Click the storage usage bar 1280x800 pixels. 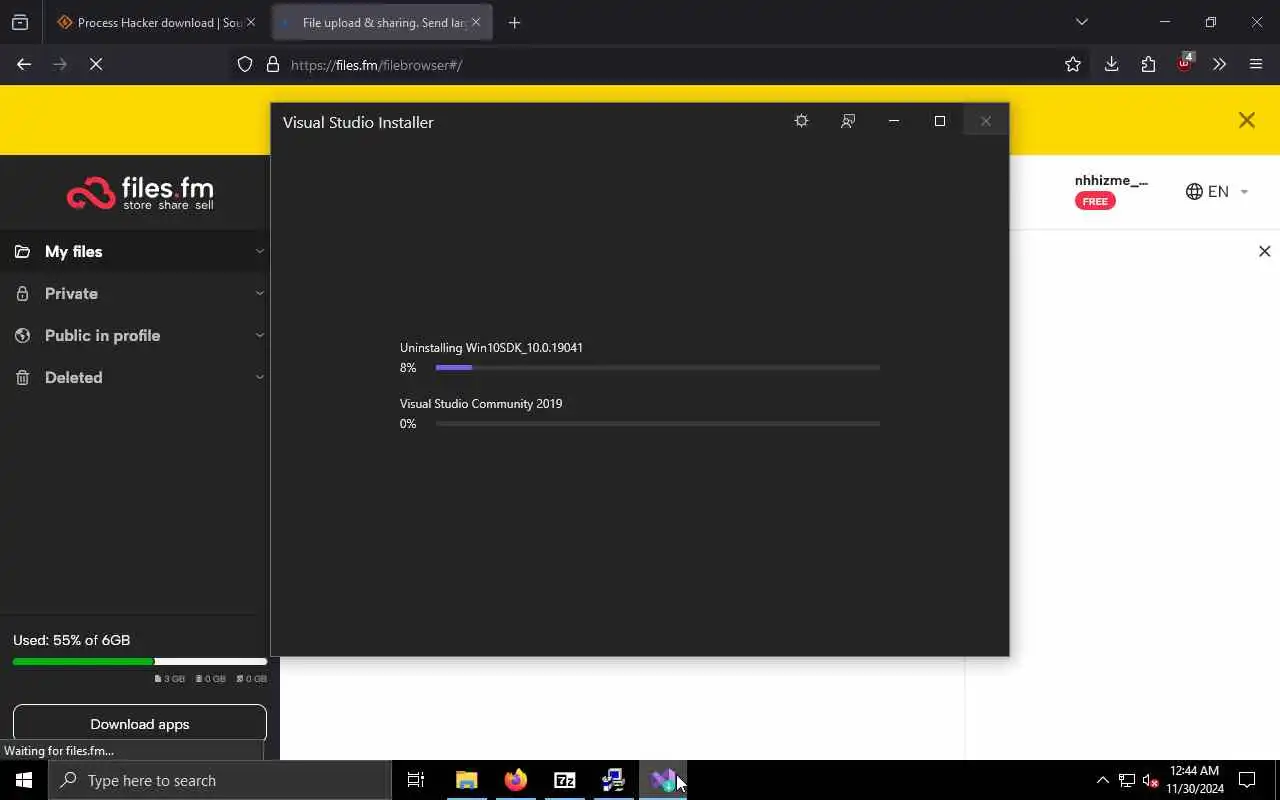140,661
